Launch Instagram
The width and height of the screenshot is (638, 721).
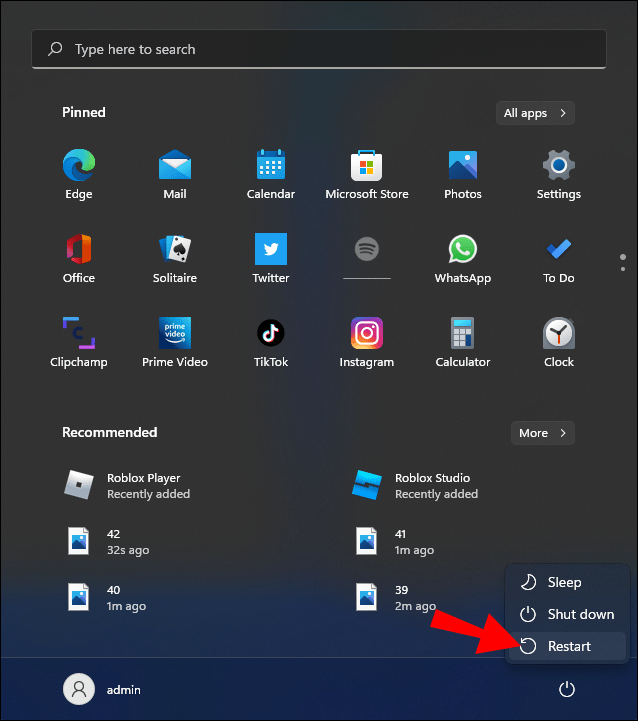pos(367,342)
